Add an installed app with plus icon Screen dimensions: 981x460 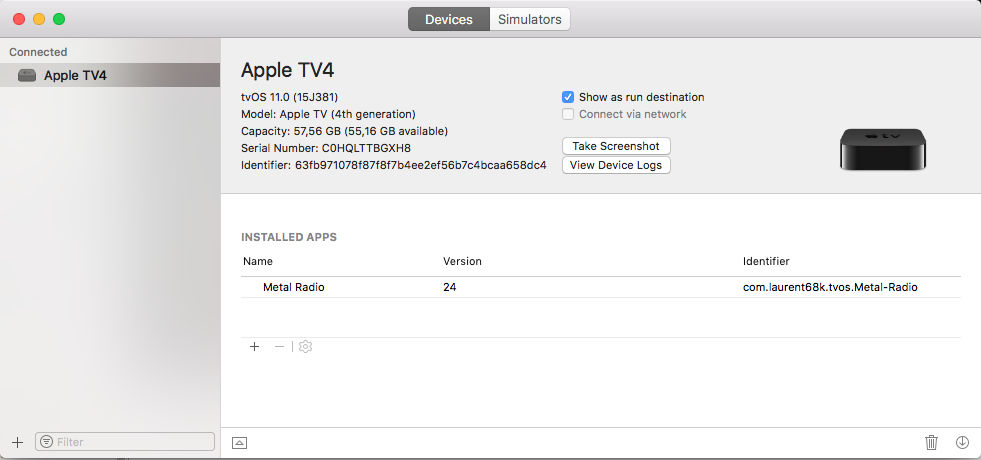click(254, 346)
